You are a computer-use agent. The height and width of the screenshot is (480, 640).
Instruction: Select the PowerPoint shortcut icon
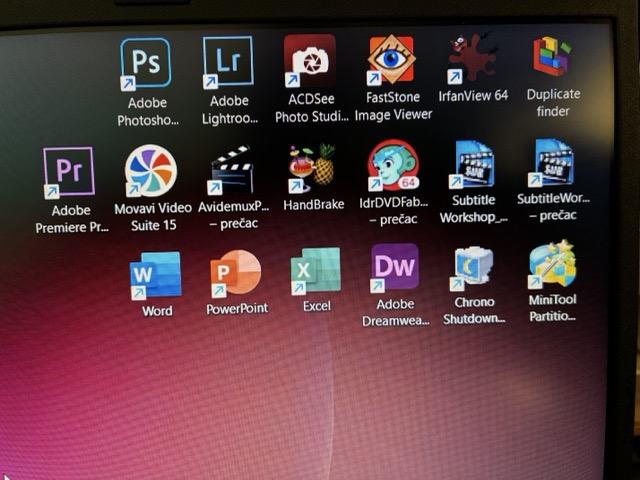tap(236, 274)
